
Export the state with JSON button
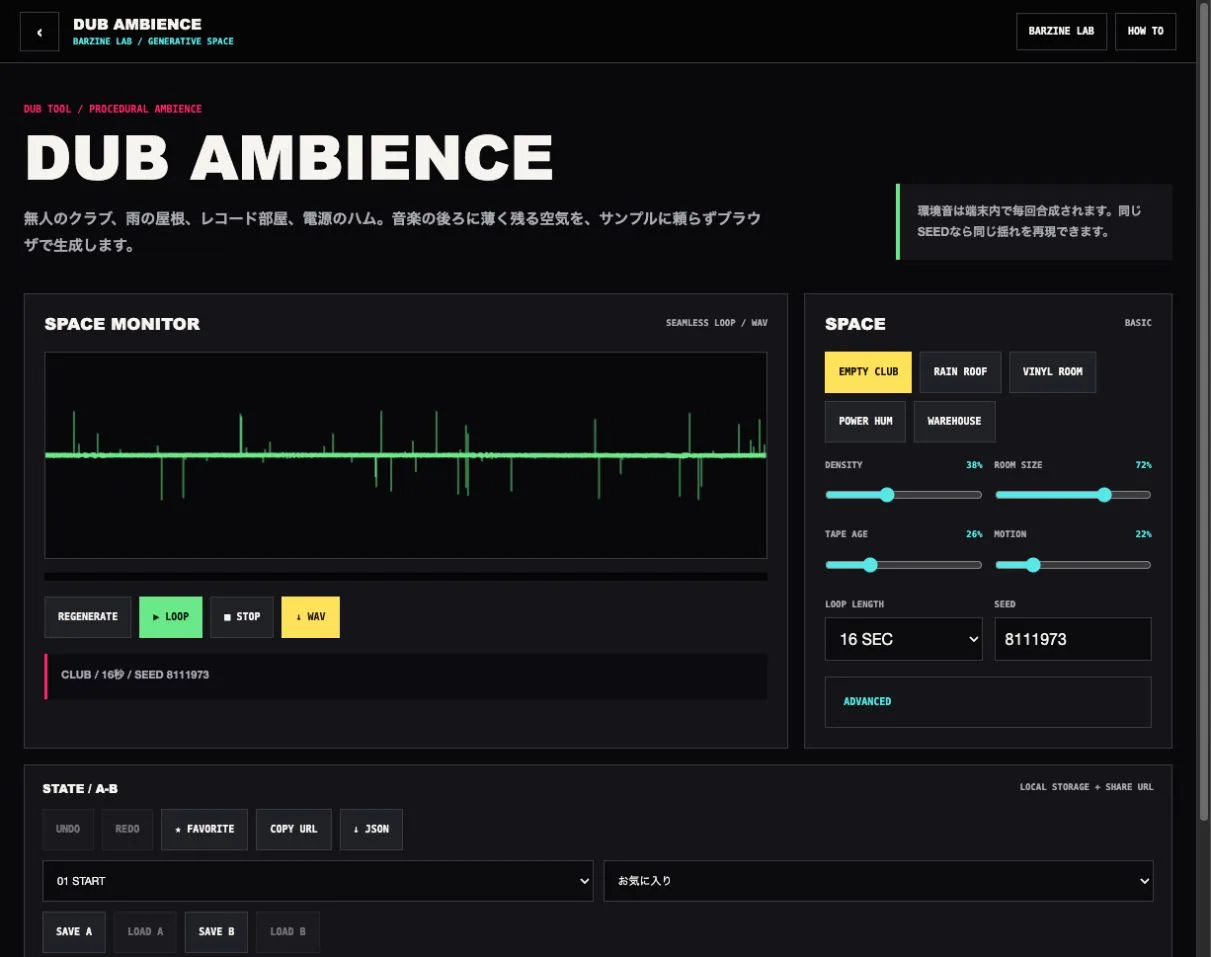tap(371, 829)
